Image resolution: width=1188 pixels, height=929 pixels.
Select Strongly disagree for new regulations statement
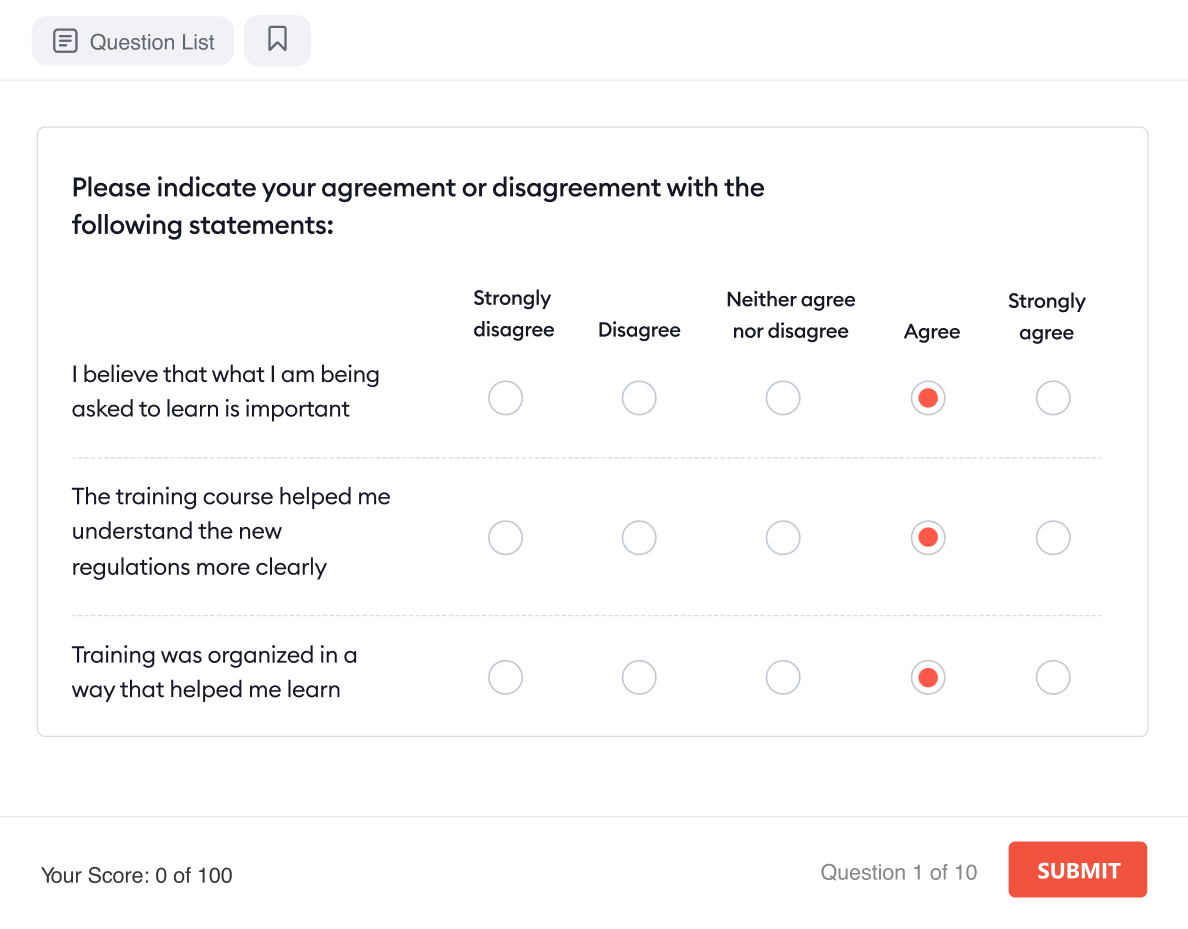tap(505, 538)
